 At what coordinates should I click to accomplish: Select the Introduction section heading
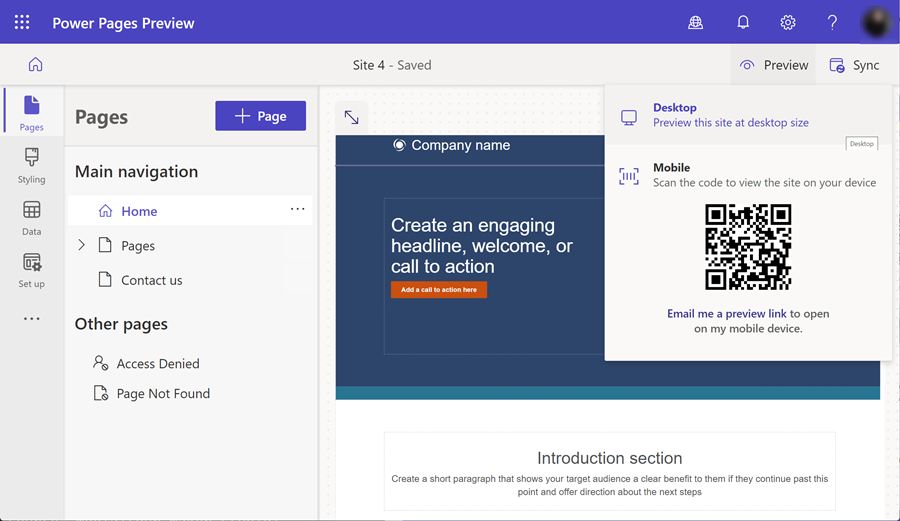point(610,458)
